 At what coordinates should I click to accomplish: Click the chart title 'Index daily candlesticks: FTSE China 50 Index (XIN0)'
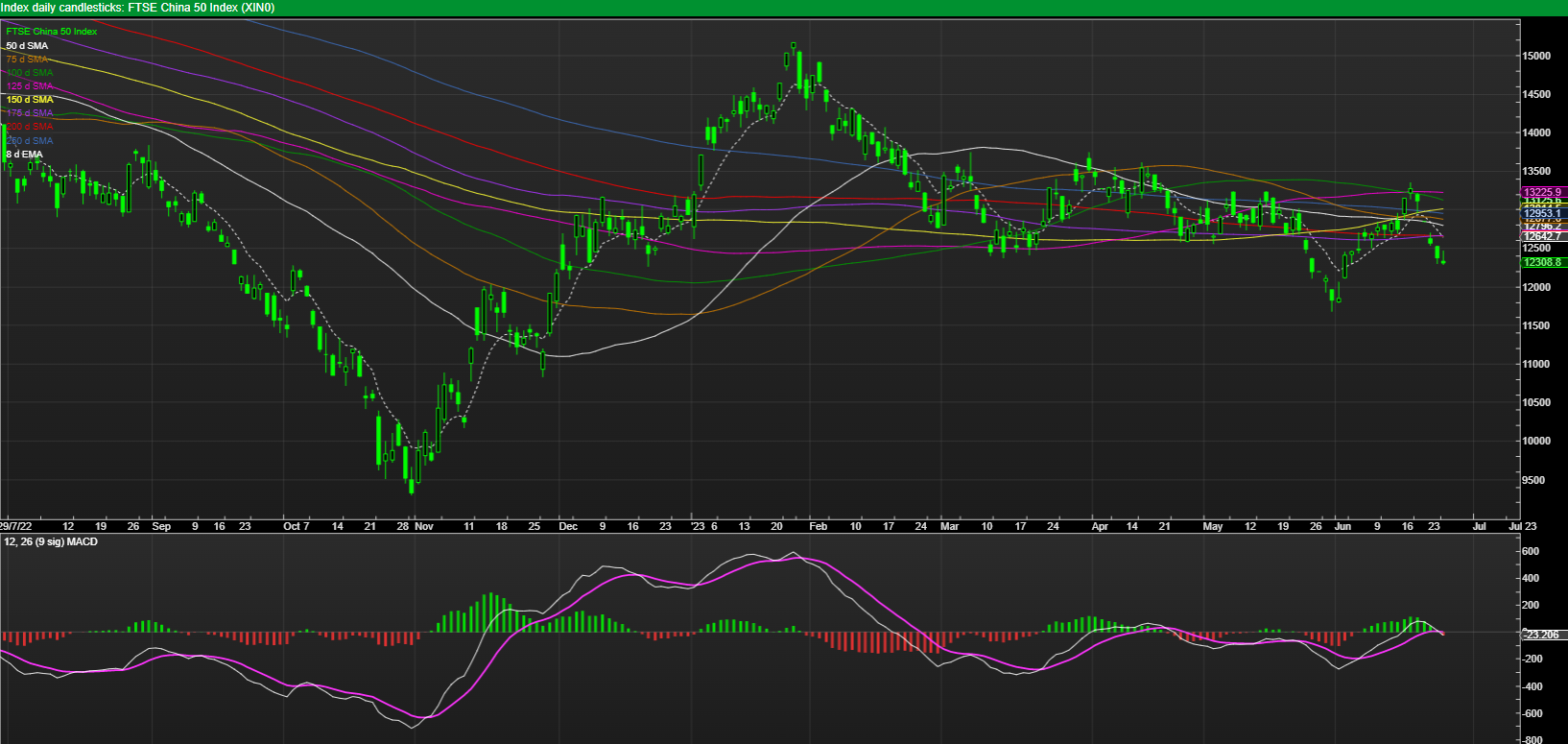[138, 8]
